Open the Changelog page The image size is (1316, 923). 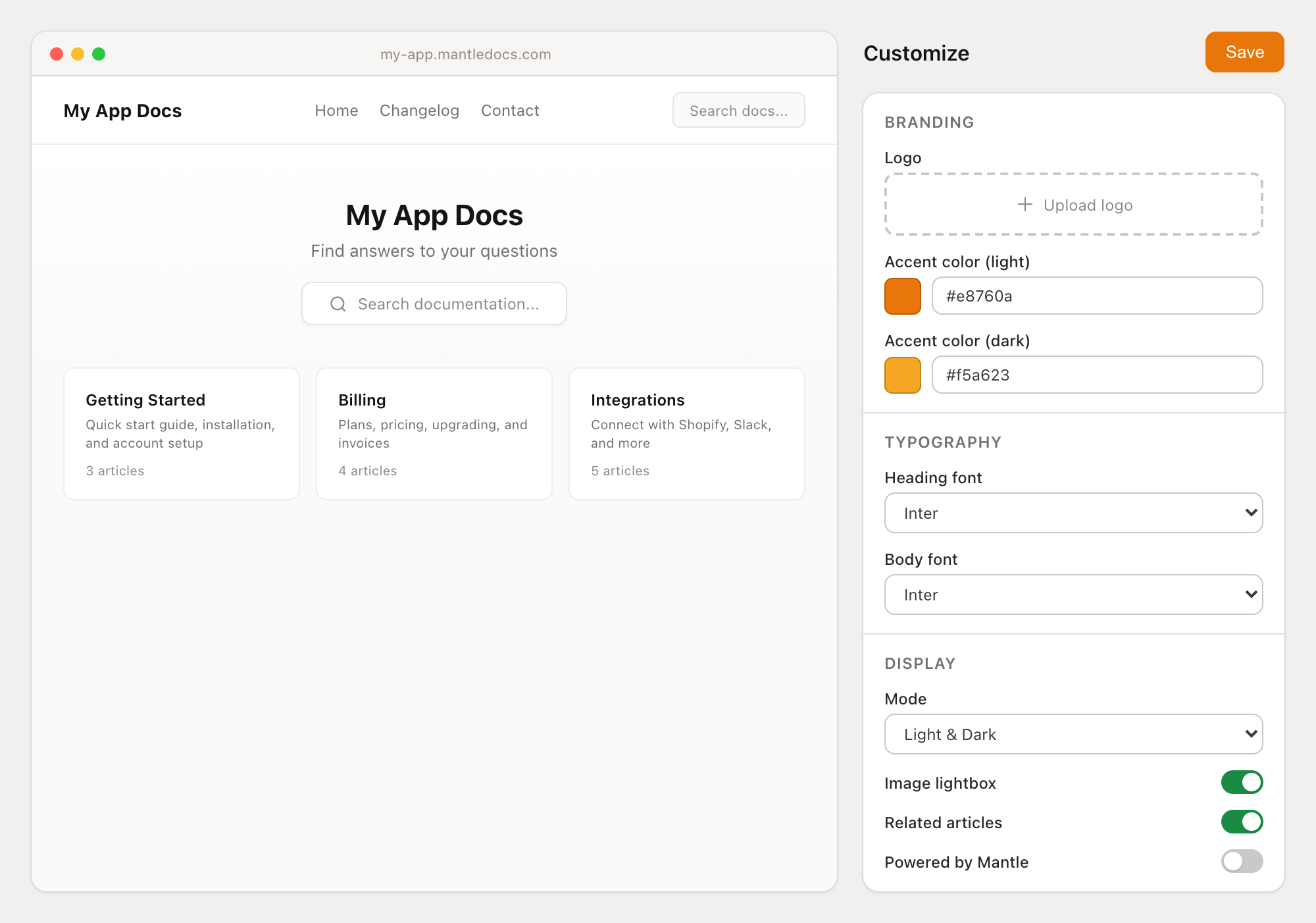point(419,110)
